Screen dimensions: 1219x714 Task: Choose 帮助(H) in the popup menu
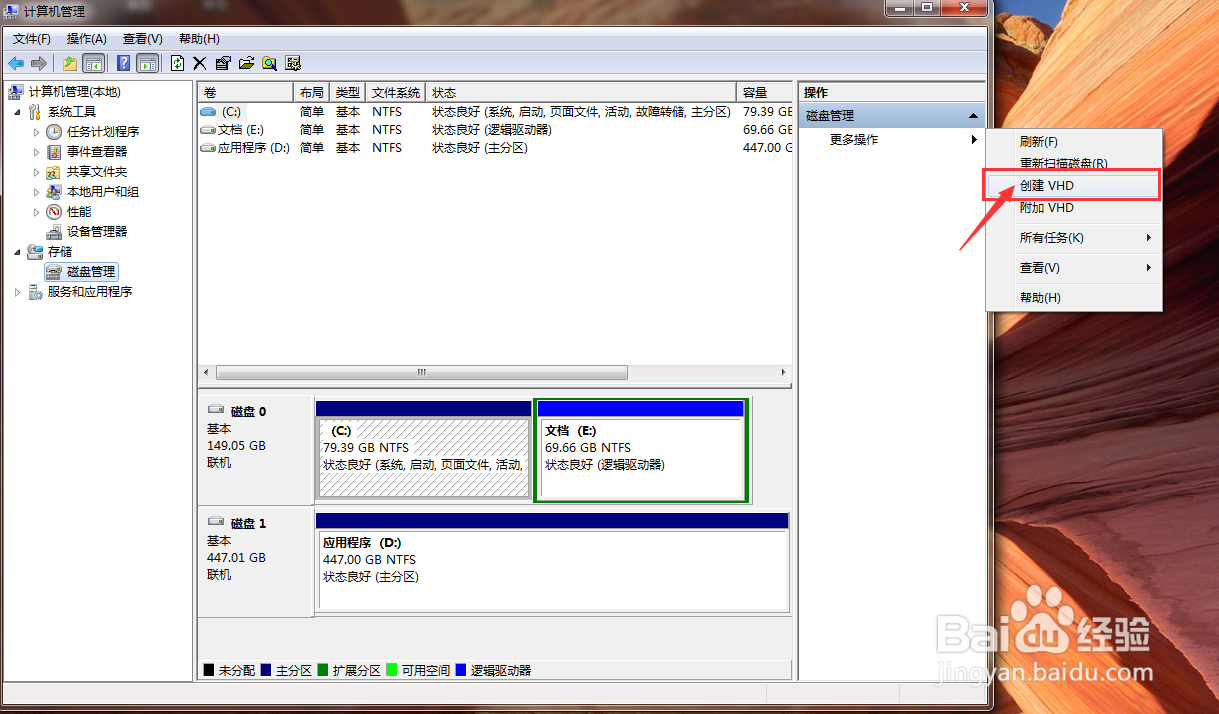(1074, 298)
